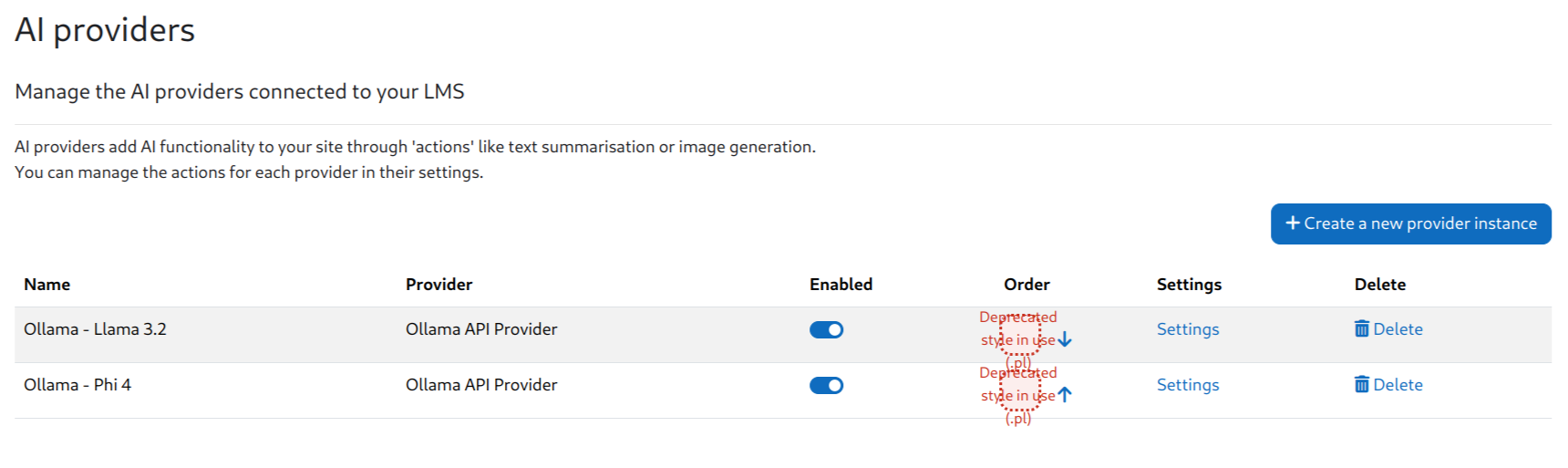Click trash icon for Ollama - Llama 3.2

point(1362,328)
